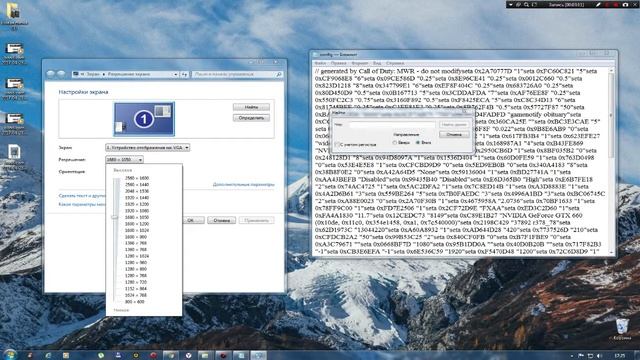Select 1280 × 720 resolution
This screenshot has height=360, width=640.
click(x=136, y=282)
